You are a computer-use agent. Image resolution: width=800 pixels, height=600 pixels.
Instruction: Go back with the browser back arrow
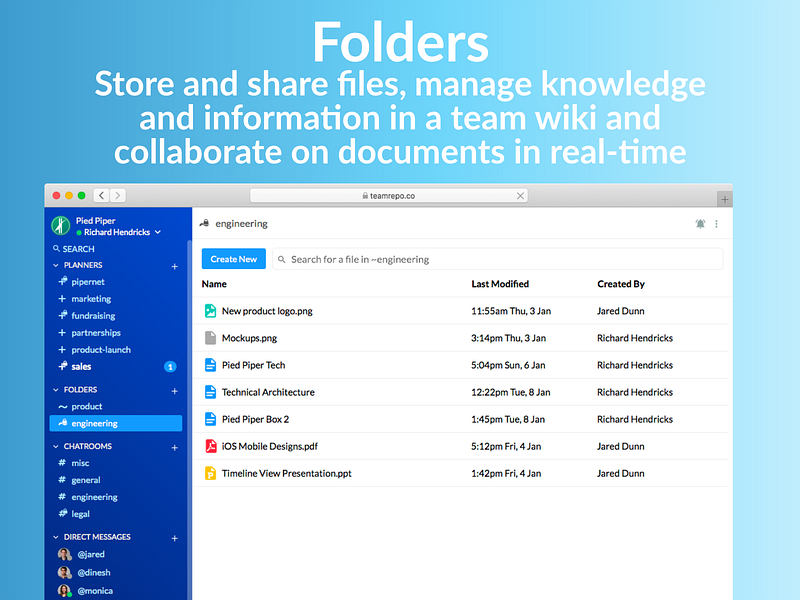click(x=102, y=195)
